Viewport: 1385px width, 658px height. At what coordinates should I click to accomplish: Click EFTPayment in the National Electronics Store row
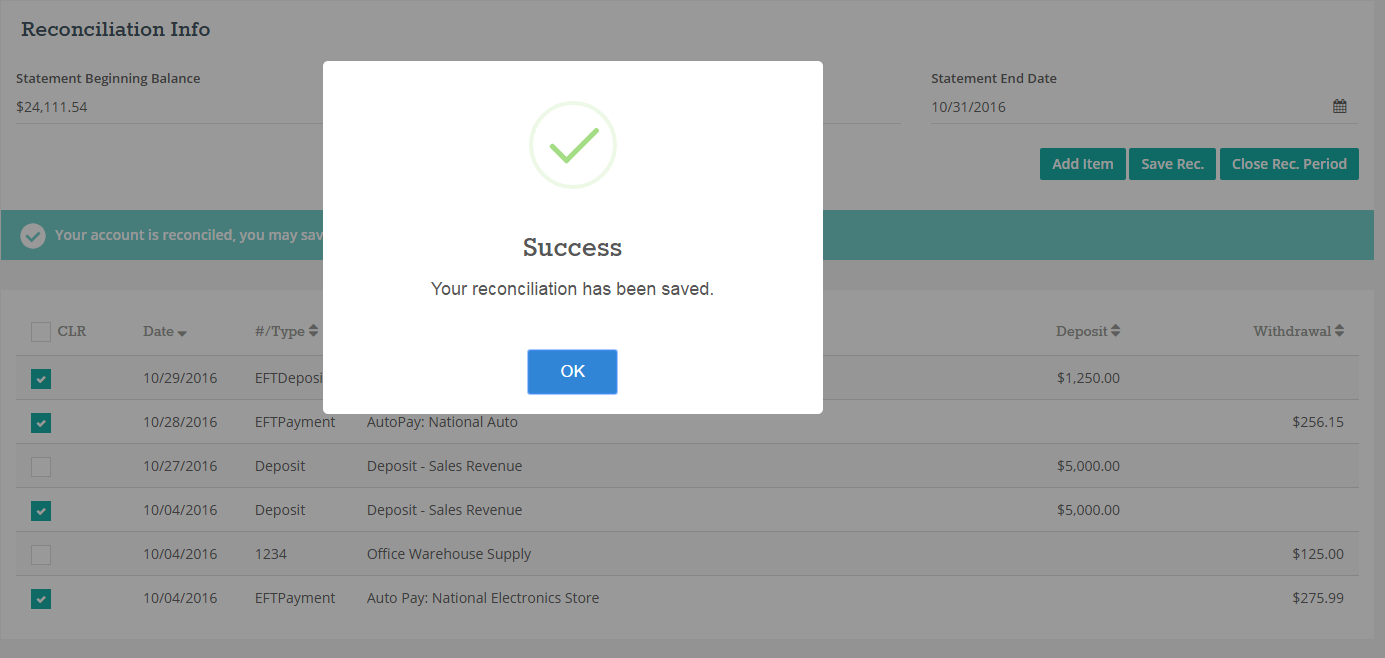tap(295, 598)
